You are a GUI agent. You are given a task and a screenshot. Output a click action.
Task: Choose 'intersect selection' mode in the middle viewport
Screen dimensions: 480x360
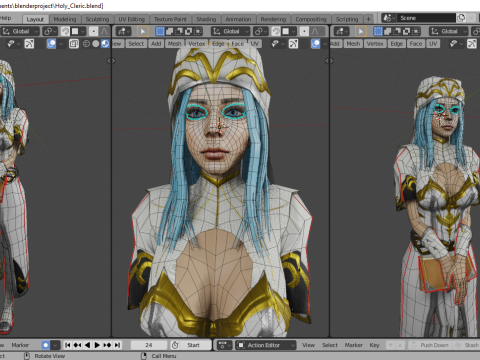click(x=198, y=31)
